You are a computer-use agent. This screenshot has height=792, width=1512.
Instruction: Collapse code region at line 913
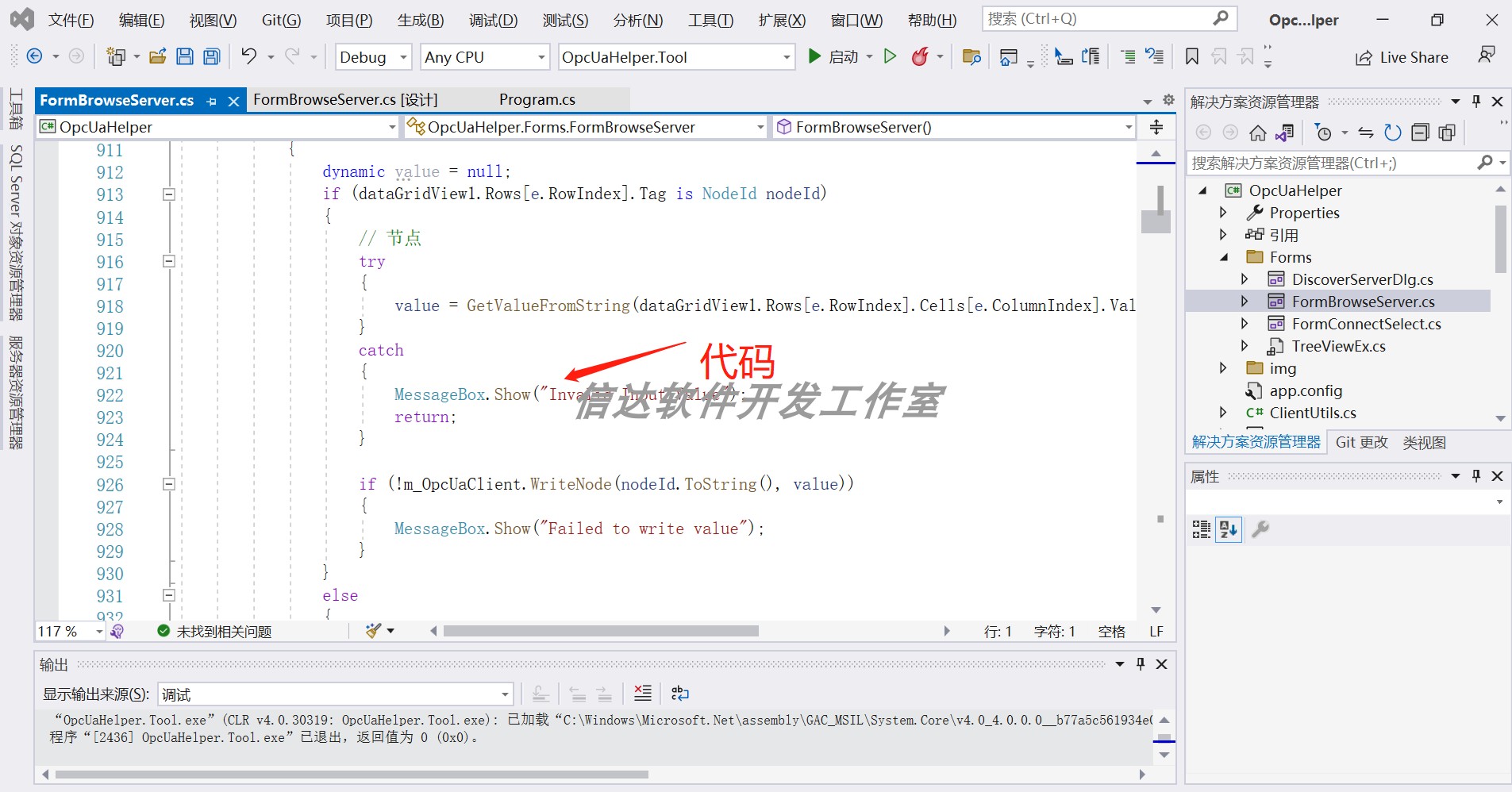tap(168, 194)
